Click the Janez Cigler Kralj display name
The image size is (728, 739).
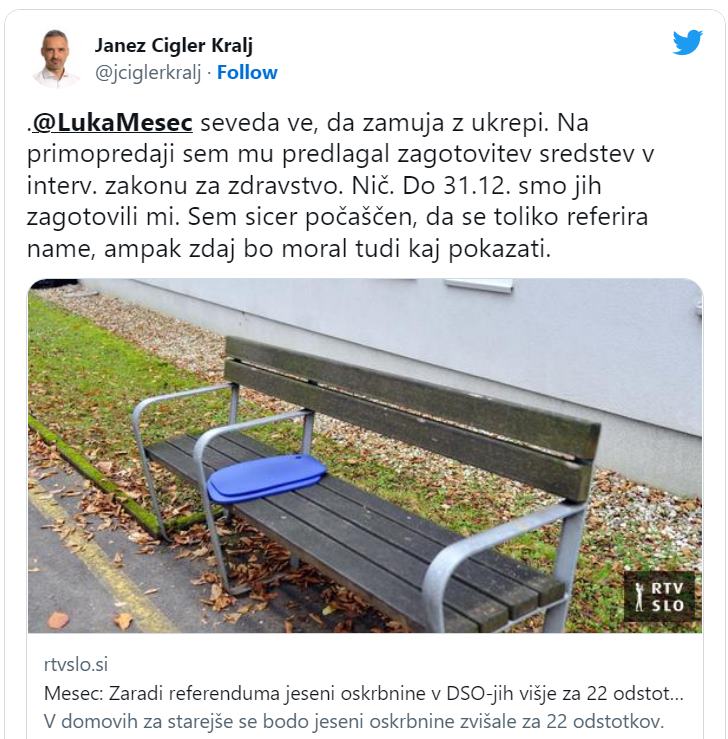(x=174, y=46)
